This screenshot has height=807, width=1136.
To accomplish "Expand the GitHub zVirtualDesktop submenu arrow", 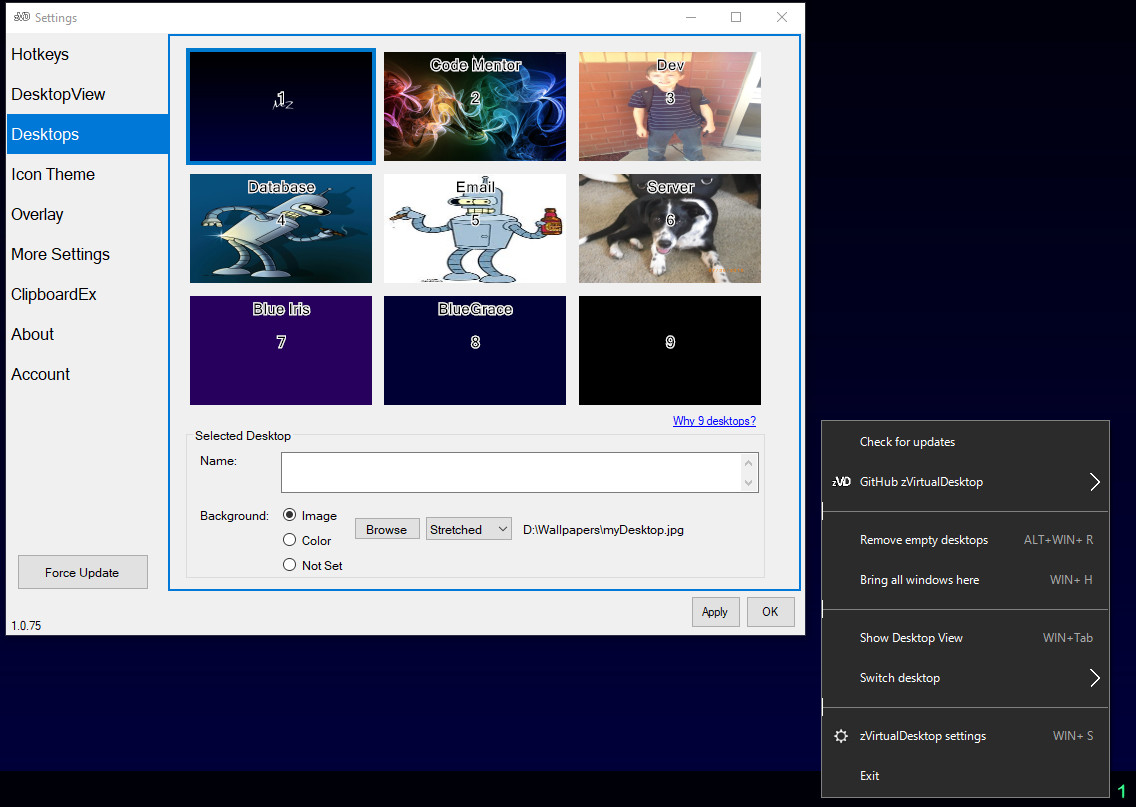I will point(1095,482).
